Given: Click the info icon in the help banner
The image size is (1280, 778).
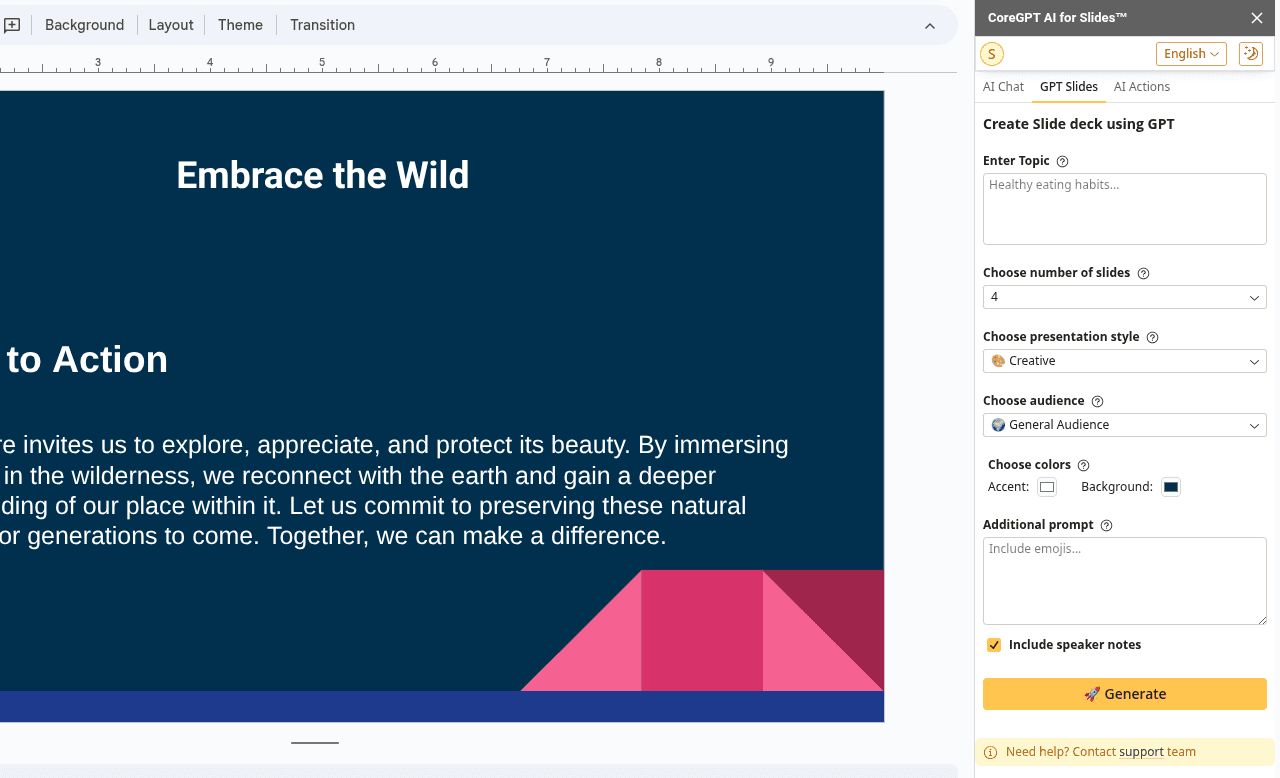Looking at the screenshot, I should (991, 752).
